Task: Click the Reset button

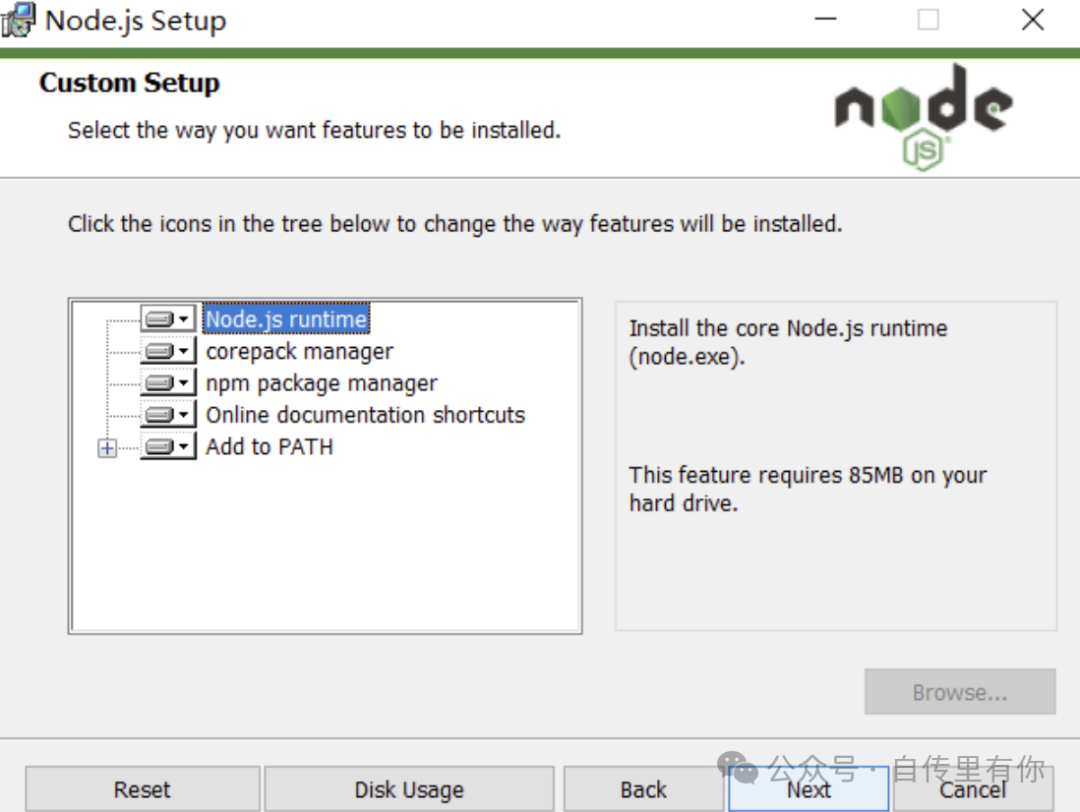Action: (x=142, y=789)
